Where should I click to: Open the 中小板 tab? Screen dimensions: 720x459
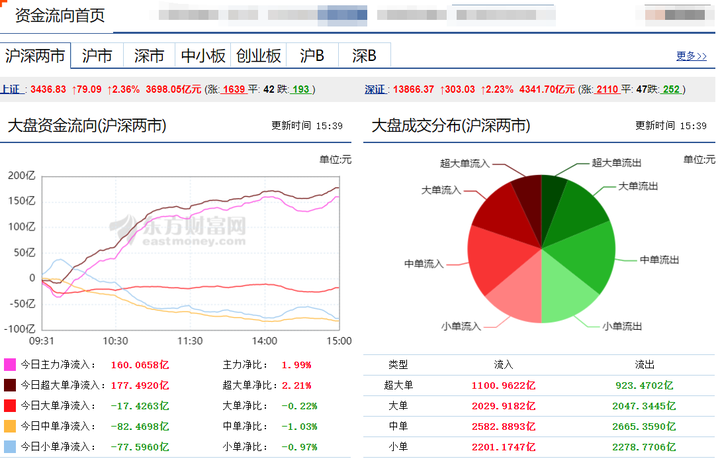coord(202,56)
